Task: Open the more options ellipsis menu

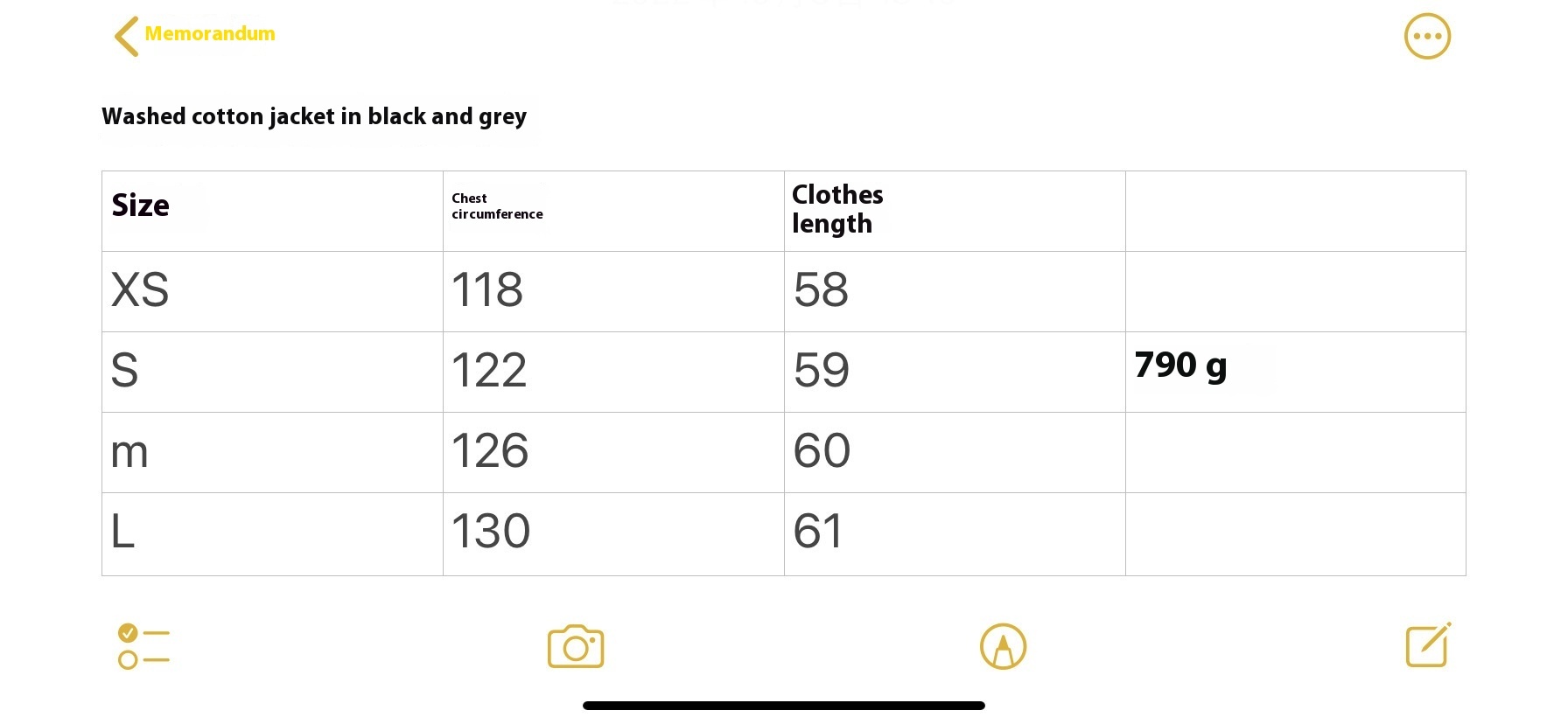Action: pos(1427,37)
